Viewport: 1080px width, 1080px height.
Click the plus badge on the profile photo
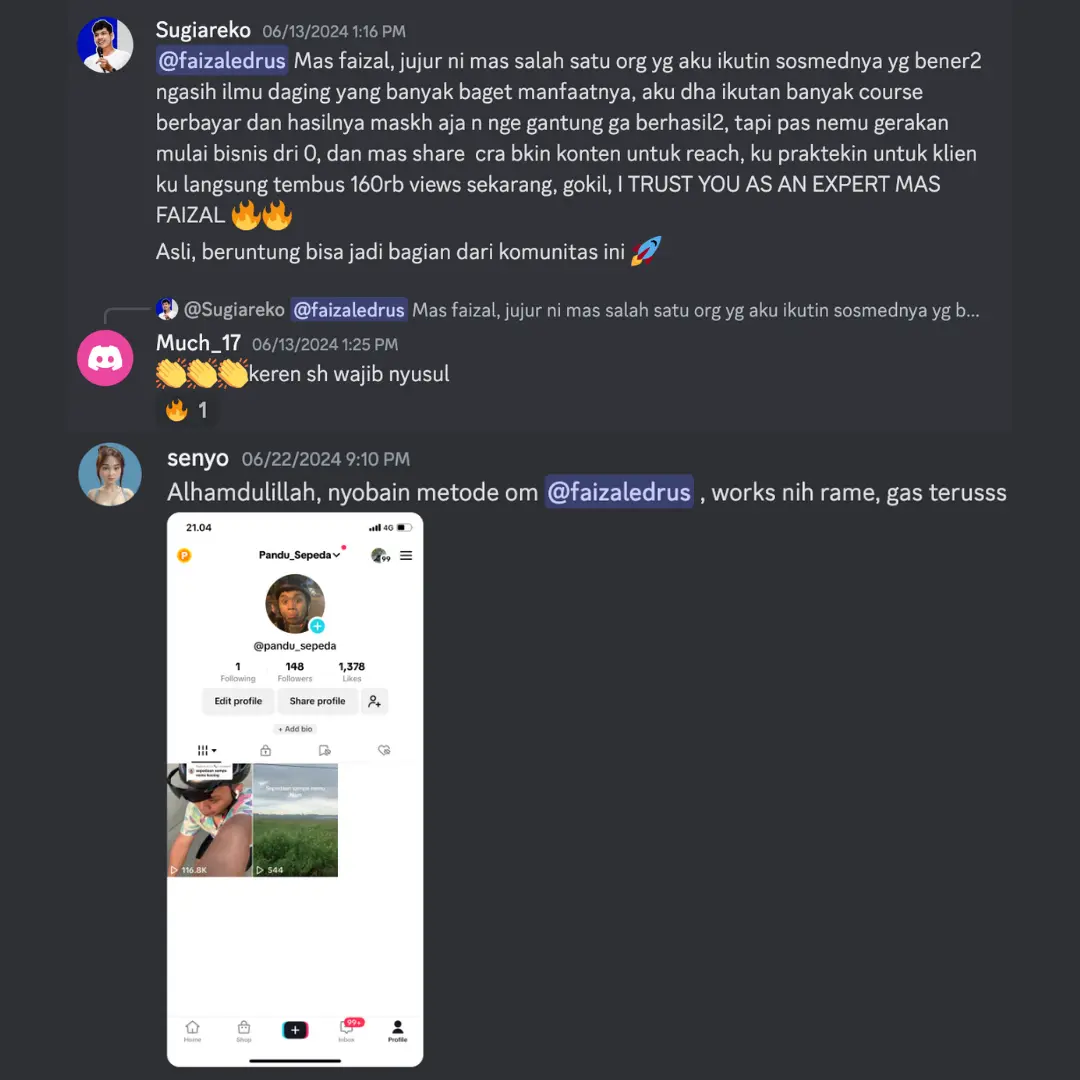(x=317, y=625)
